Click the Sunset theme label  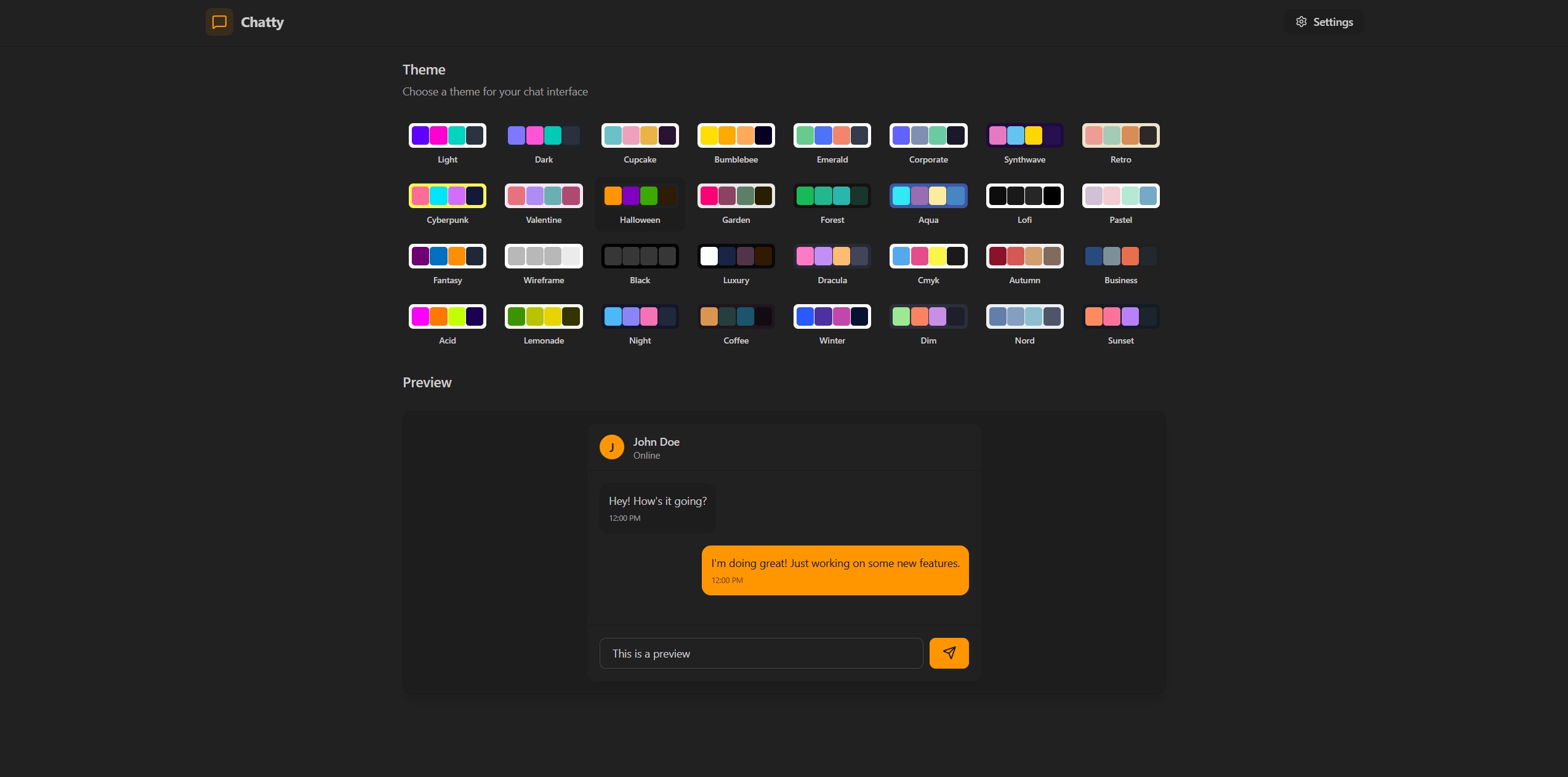pyautogui.click(x=1120, y=340)
